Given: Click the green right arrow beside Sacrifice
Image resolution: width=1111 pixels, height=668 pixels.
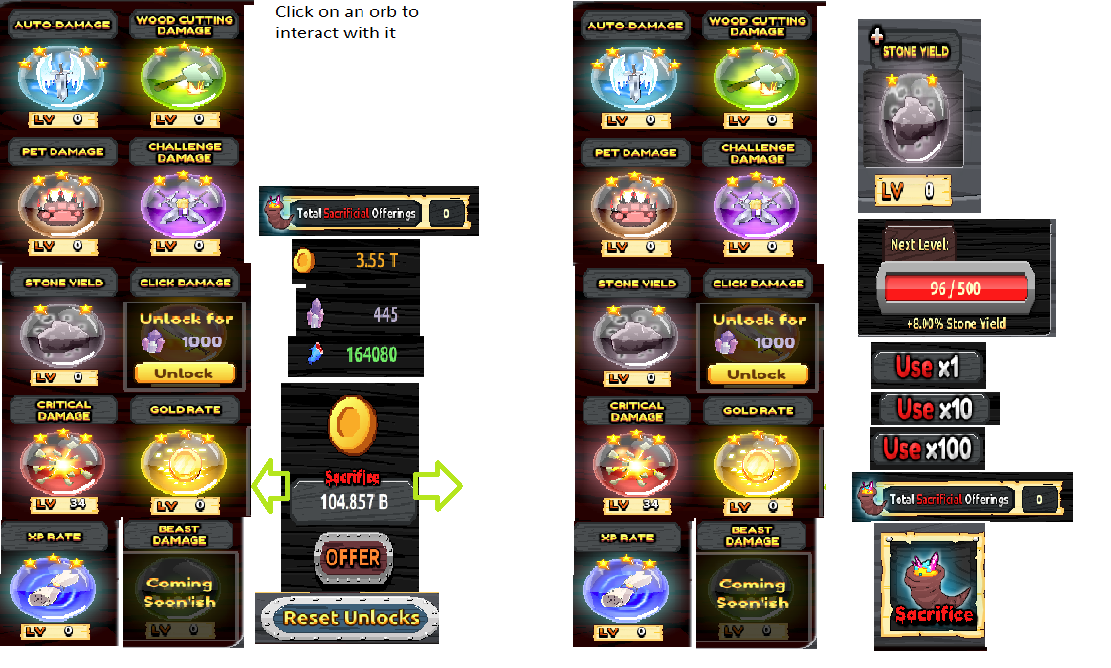Looking at the screenshot, I should tap(438, 485).
